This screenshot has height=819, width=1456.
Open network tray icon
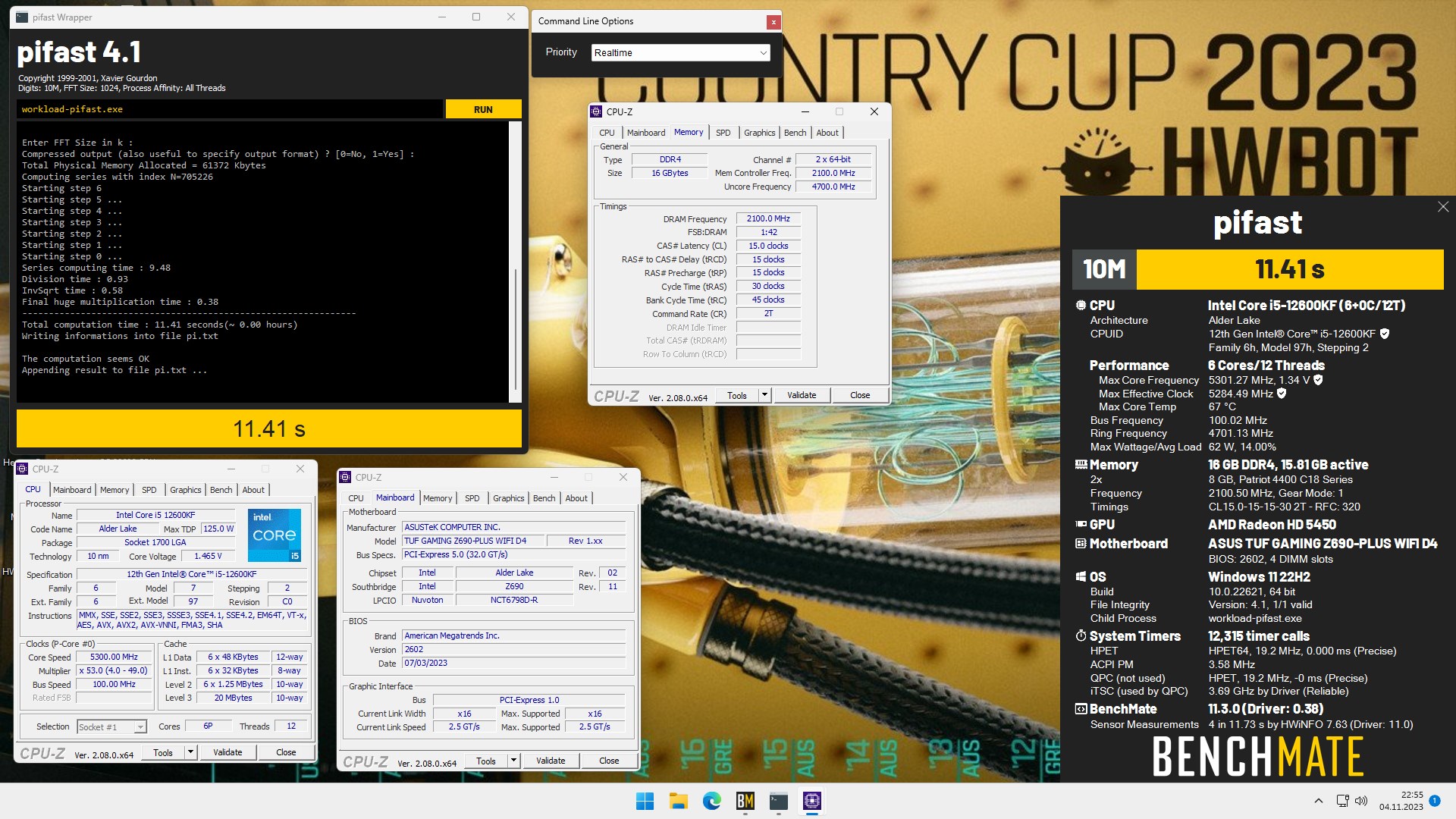[x=1342, y=801]
